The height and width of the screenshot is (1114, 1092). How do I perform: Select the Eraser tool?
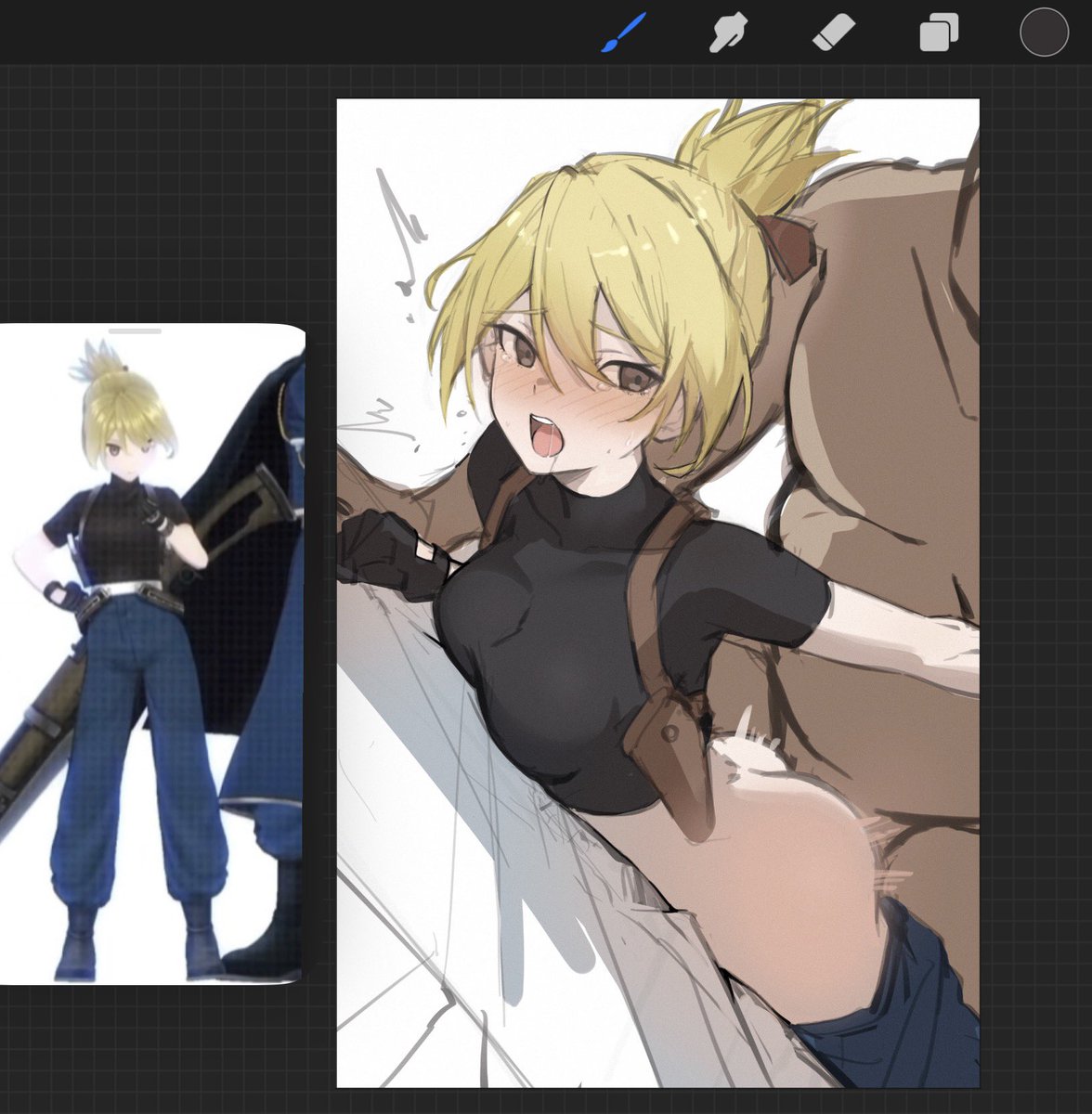pos(833,32)
